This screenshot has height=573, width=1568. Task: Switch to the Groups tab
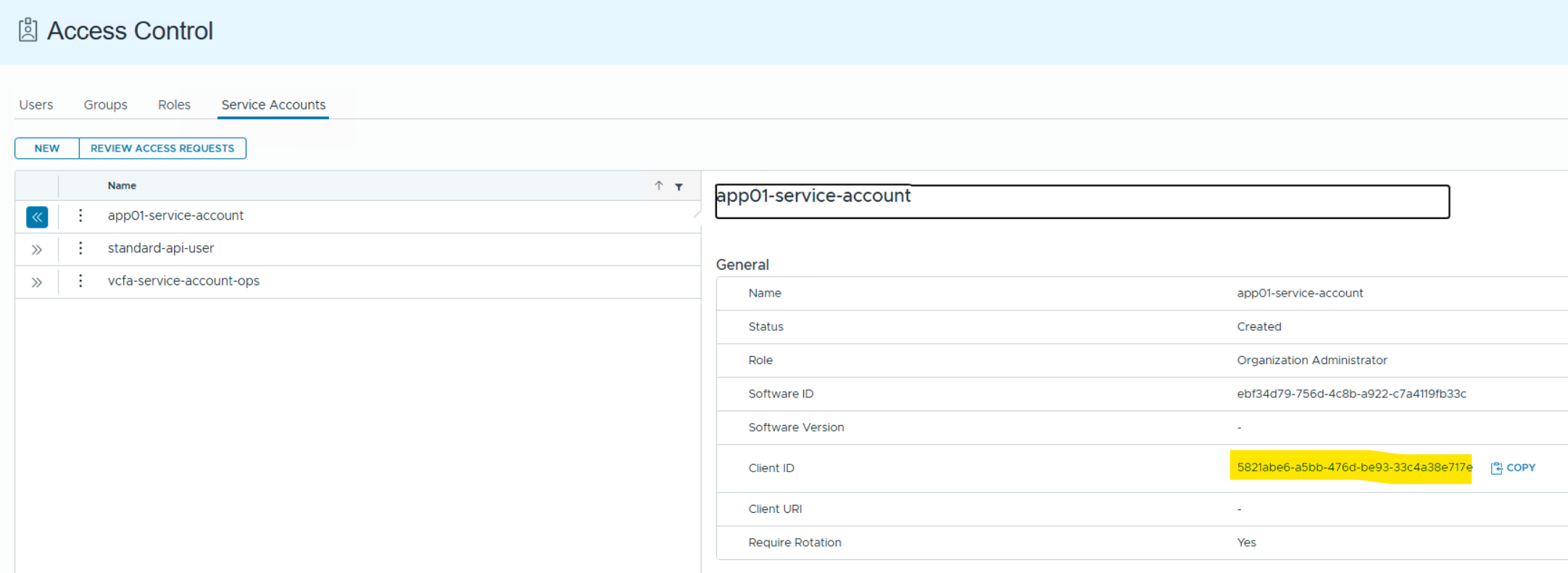coord(105,104)
